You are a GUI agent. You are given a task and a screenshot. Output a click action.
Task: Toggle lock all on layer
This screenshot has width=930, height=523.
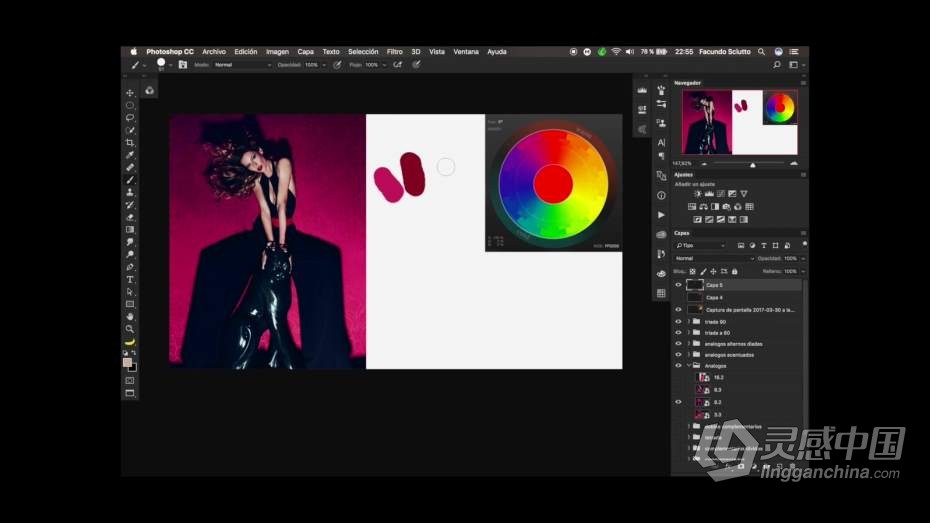pos(734,272)
